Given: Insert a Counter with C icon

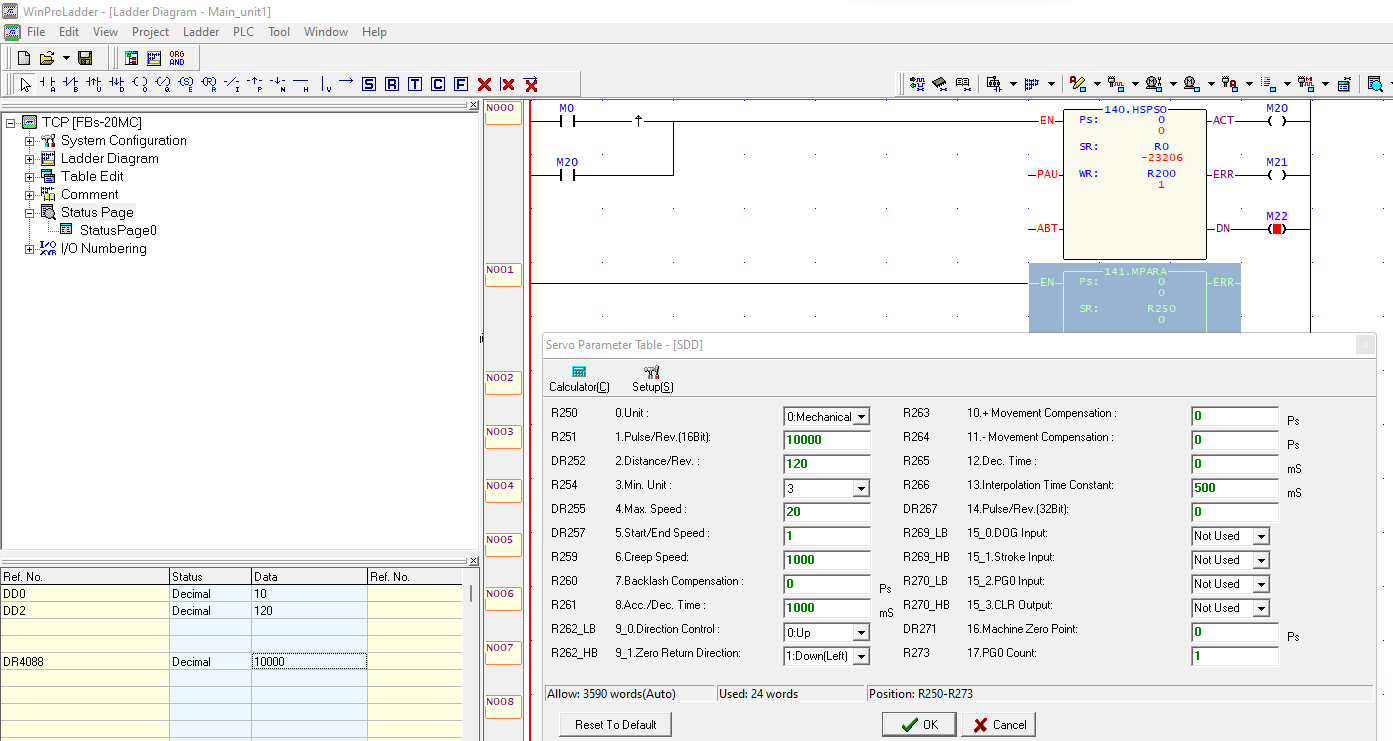Looking at the screenshot, I should (x=438, y=84).
